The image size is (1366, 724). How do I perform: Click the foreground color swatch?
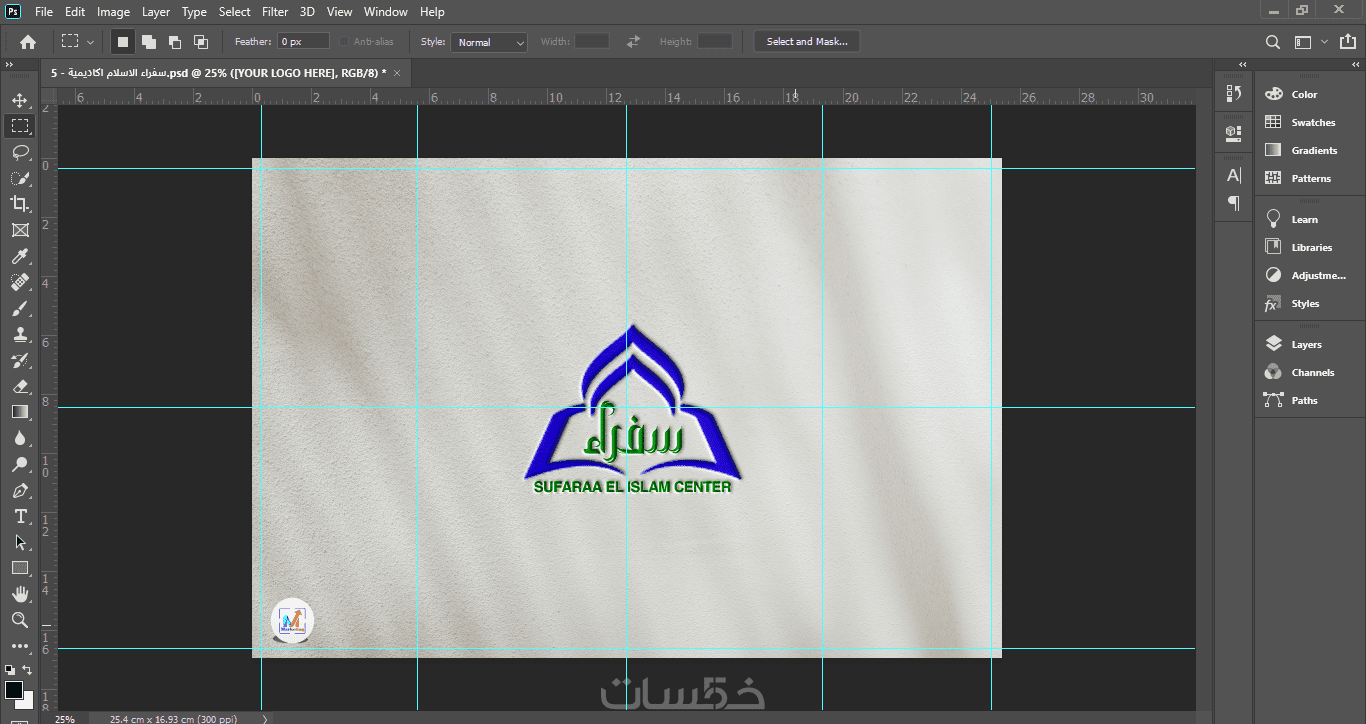pos(13,689)
